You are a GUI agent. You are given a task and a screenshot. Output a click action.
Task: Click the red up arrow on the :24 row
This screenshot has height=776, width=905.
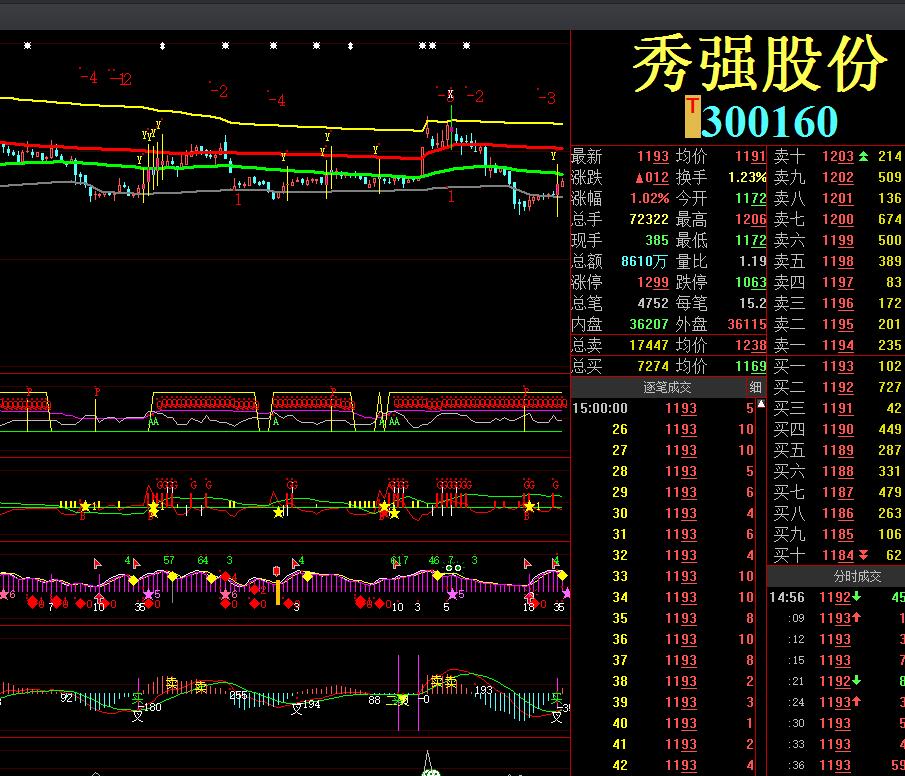tap(856, 701)
